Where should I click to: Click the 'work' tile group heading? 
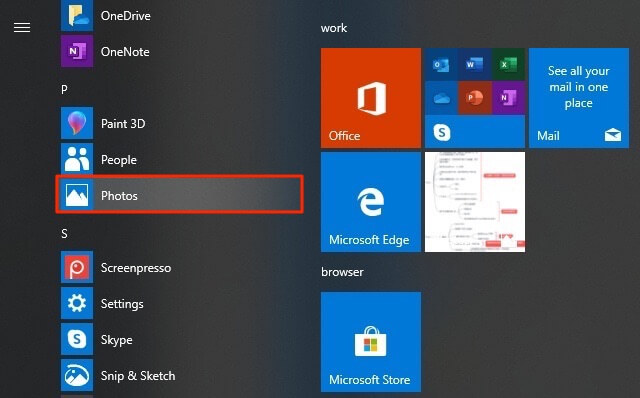click(x=334, y=28)
